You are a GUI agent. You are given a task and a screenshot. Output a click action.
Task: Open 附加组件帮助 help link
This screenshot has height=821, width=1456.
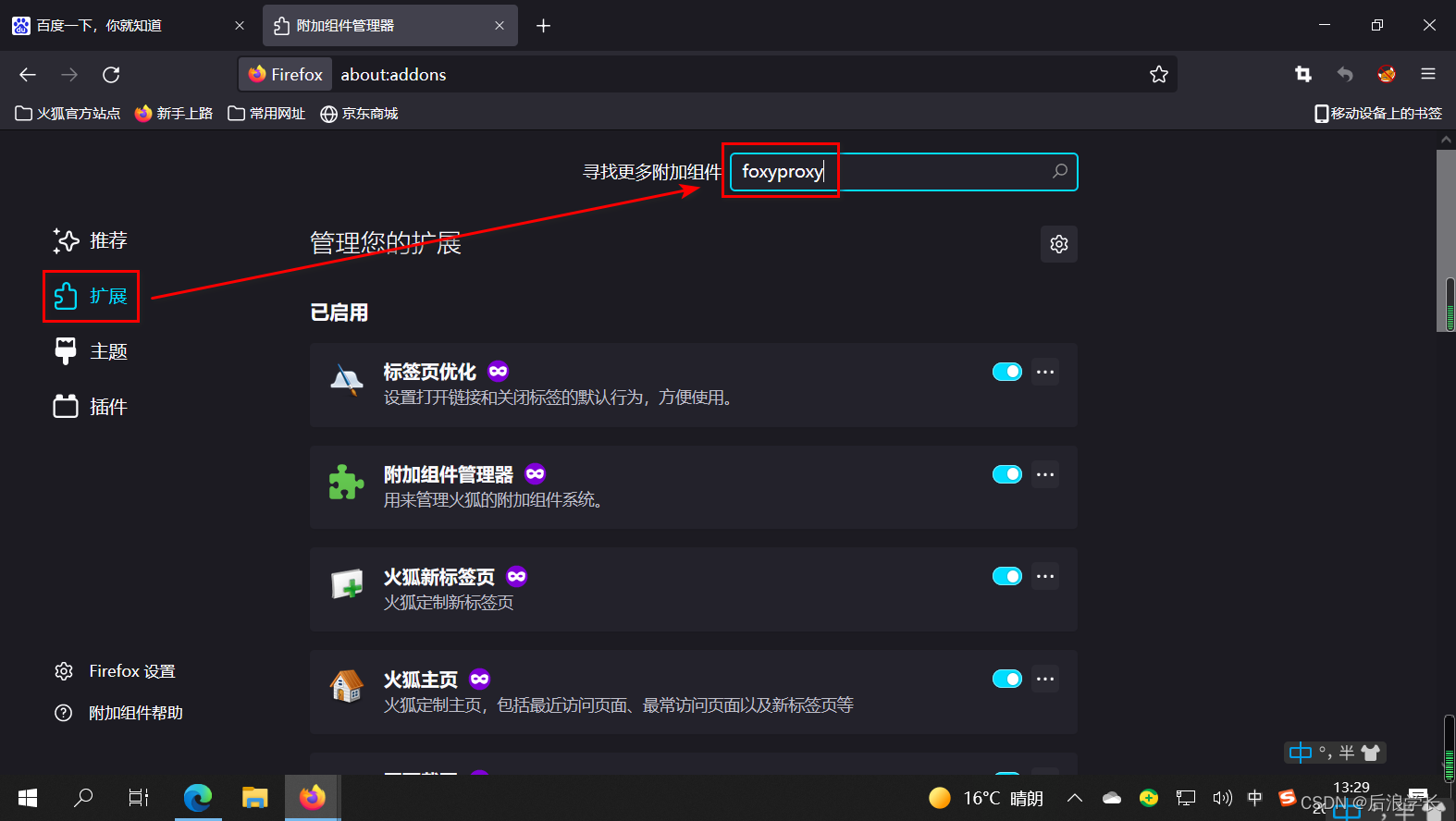click(119, 713)
